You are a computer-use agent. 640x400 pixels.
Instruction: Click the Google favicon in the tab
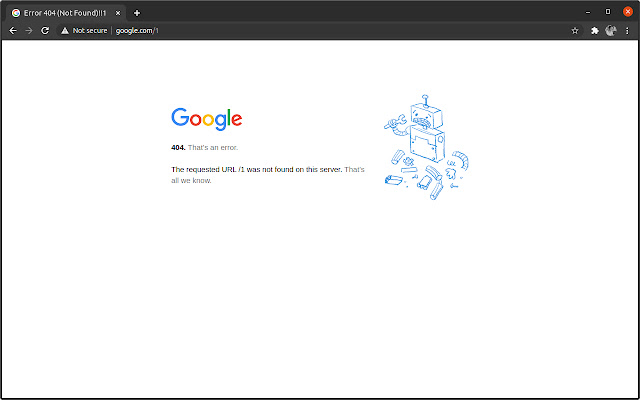click(x=16, y=13)
